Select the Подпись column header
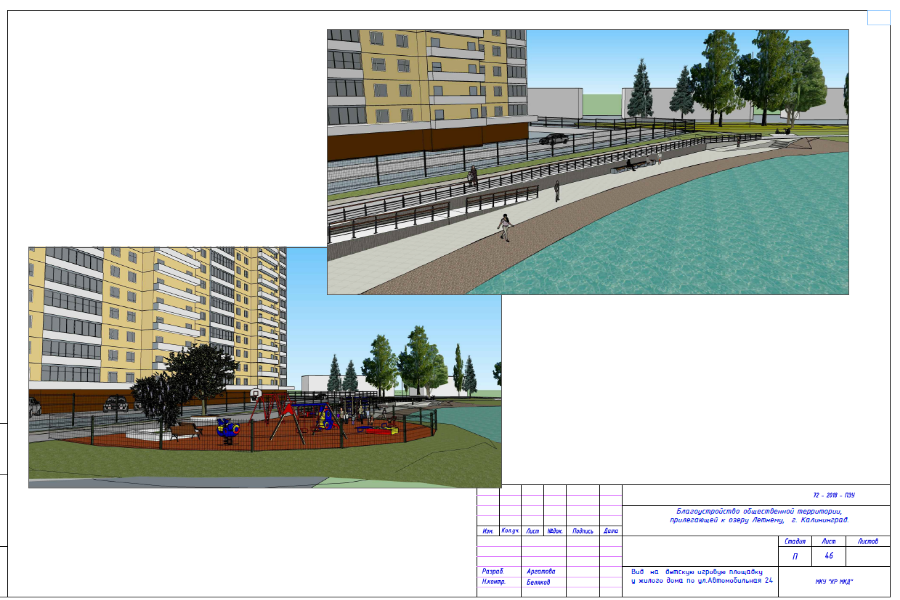The width and height of the screenshot is (900, 600). (x=583, y=531)
